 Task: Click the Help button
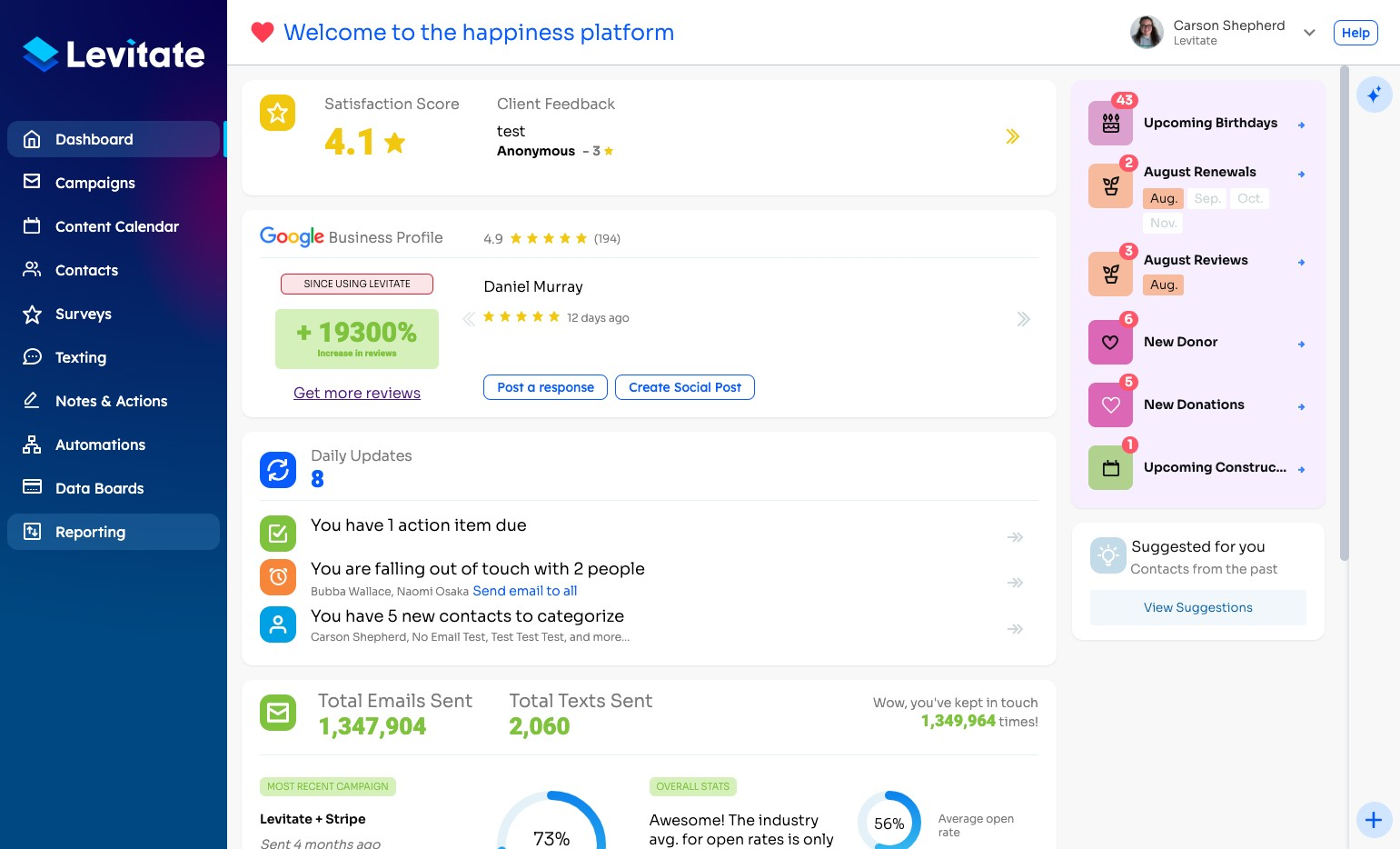[x=1355, y=33]
